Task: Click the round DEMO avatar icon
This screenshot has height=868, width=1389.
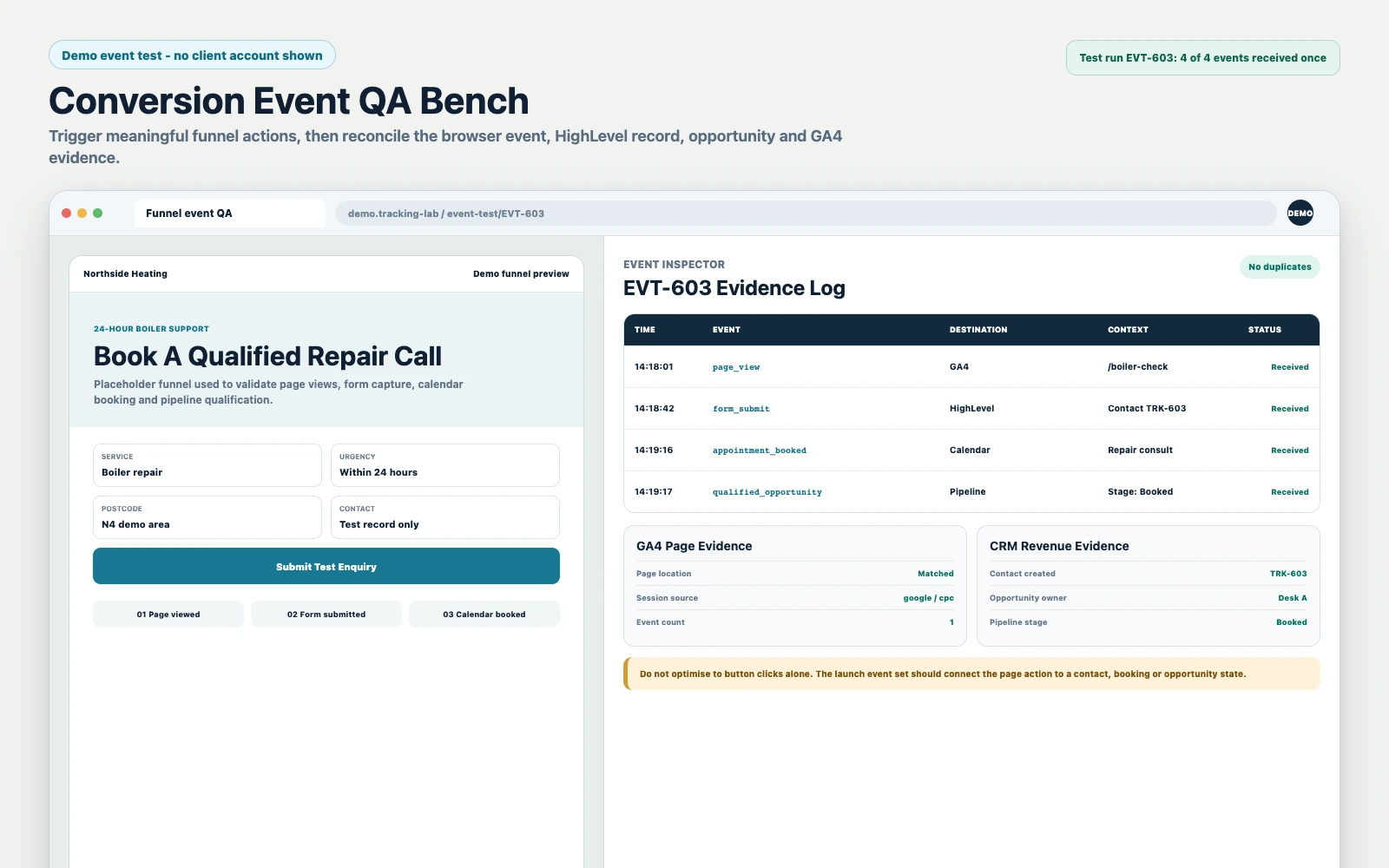Action: [1300, 213]
